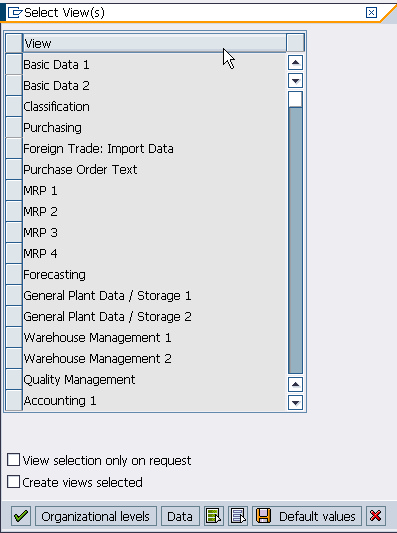This screenshot has width=397, height=533.
Task: Tick Create views selected checkbox
Action: click(14, 482)
